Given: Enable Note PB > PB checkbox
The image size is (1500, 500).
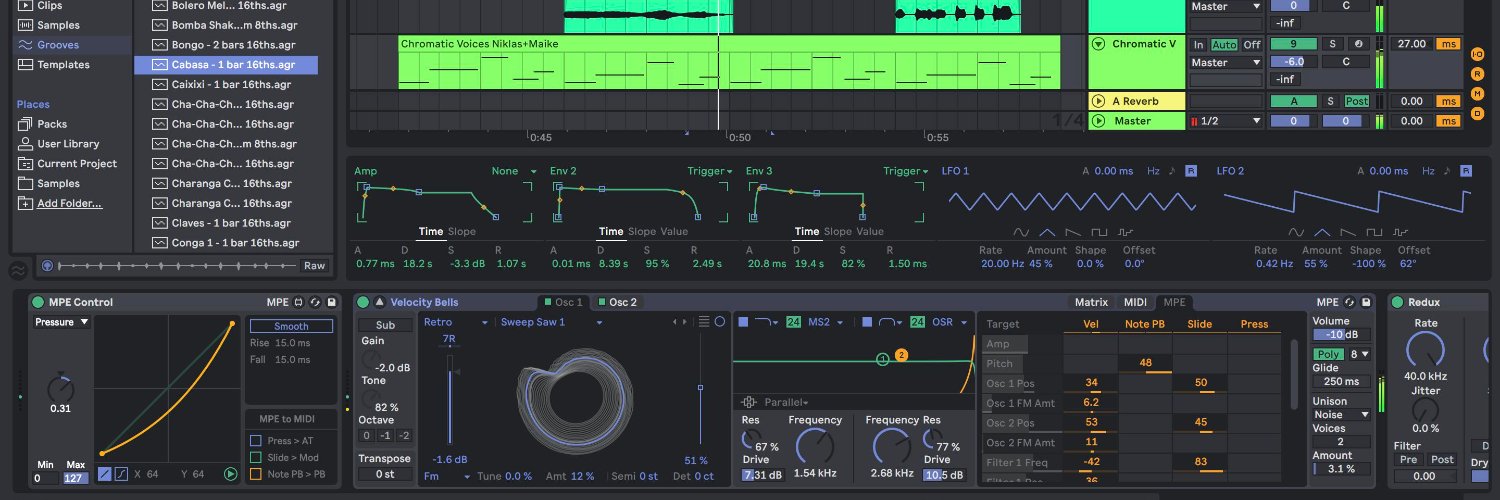Looking at the screenshot, I should coord(256,474).
